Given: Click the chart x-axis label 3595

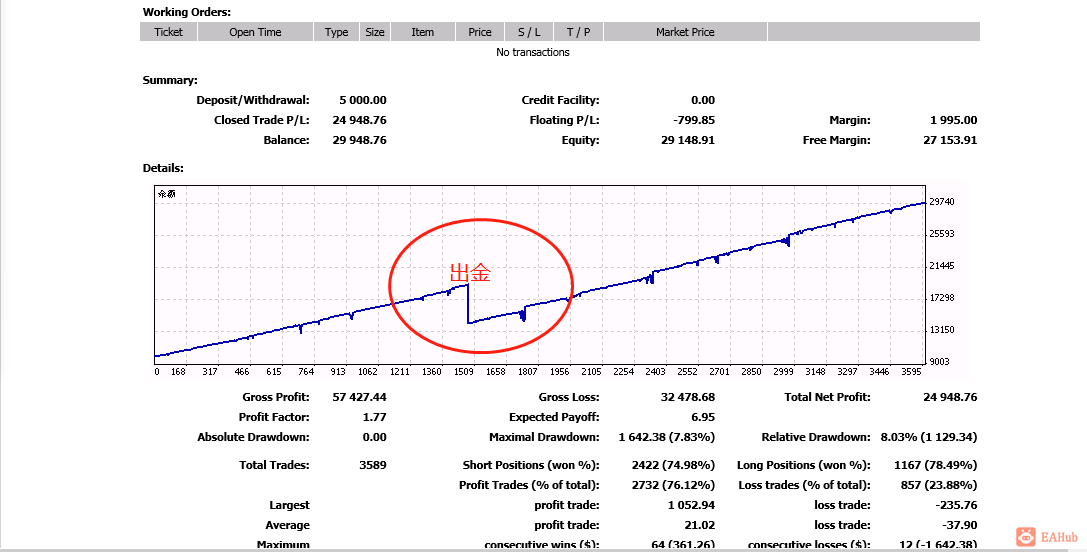Looking at the screenshot, I should [911, 372].
